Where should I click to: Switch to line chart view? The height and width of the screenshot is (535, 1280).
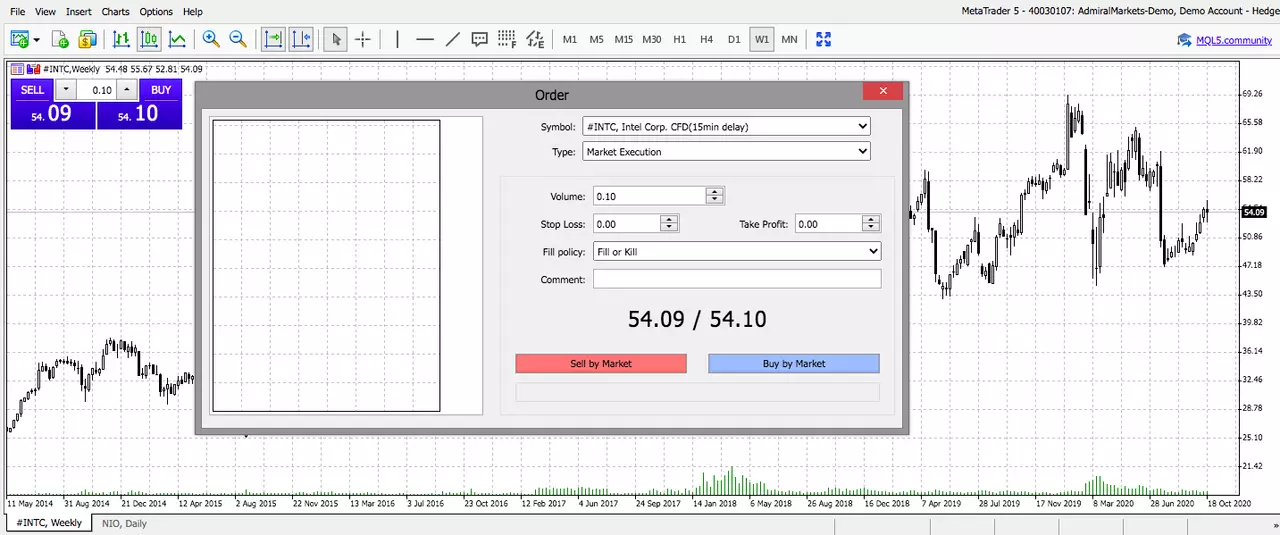tap(177, 40)
